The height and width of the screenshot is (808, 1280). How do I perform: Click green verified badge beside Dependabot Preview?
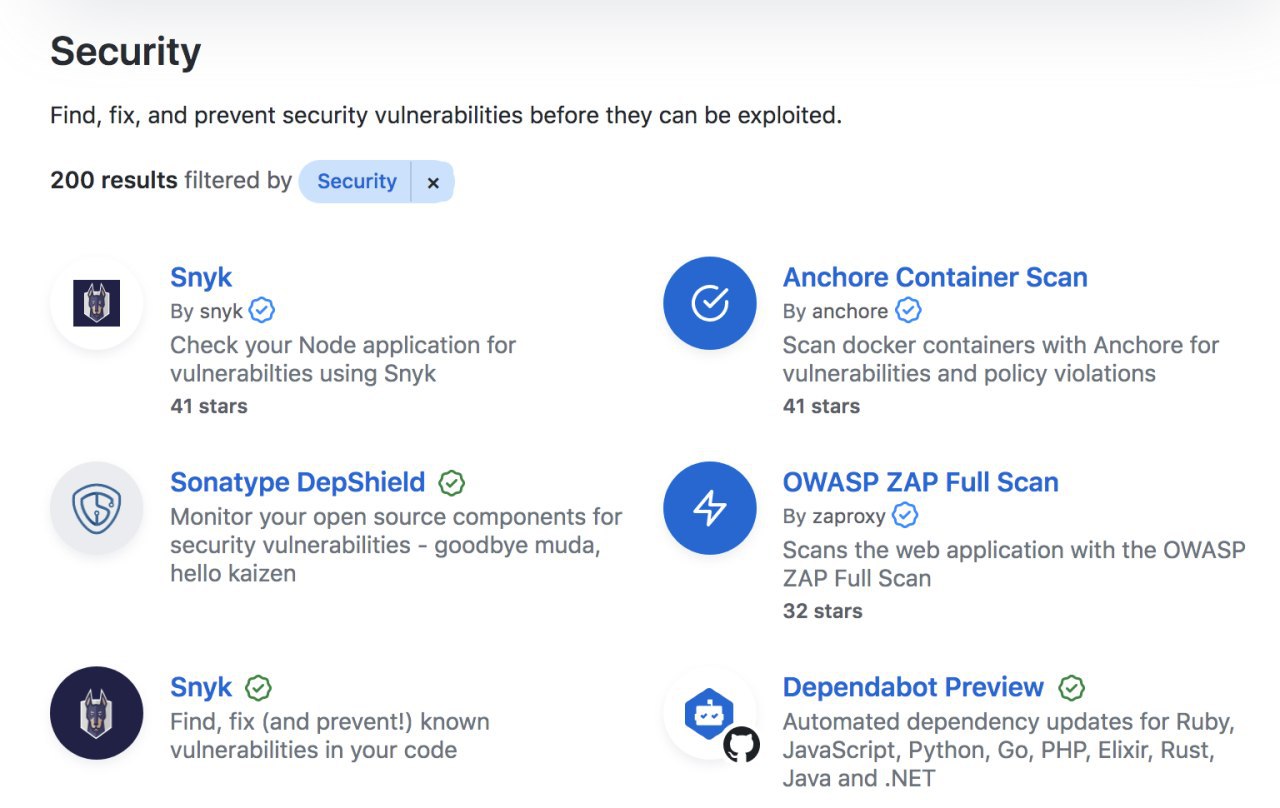[x=1072, y=688]
